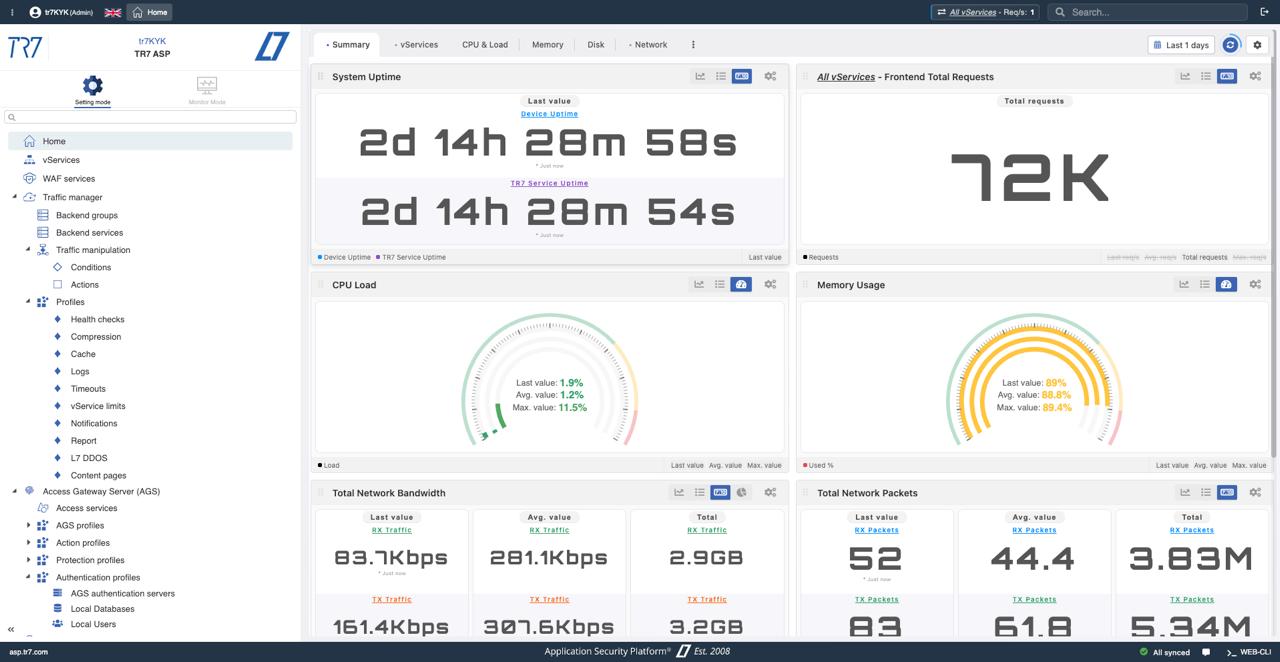Click the logout icon in top bar
Screen dimensions: 1280x662
[1265, 12]
